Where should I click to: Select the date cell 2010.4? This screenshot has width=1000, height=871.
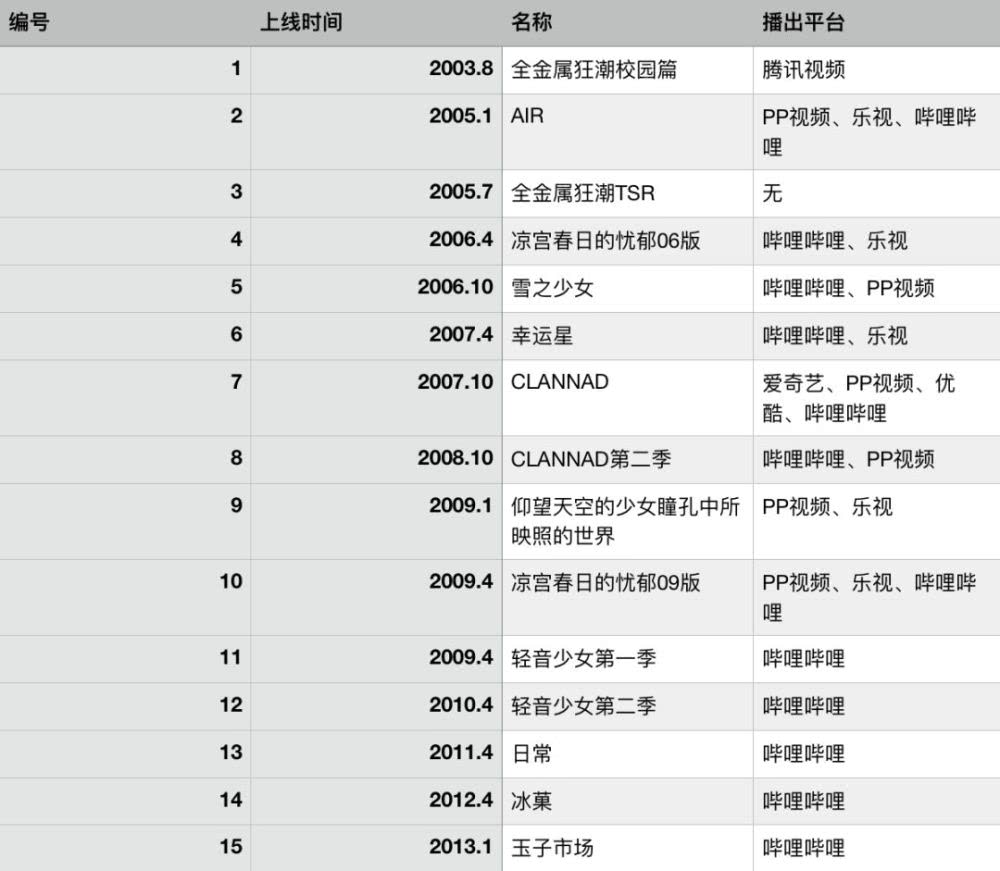point(376,706)
